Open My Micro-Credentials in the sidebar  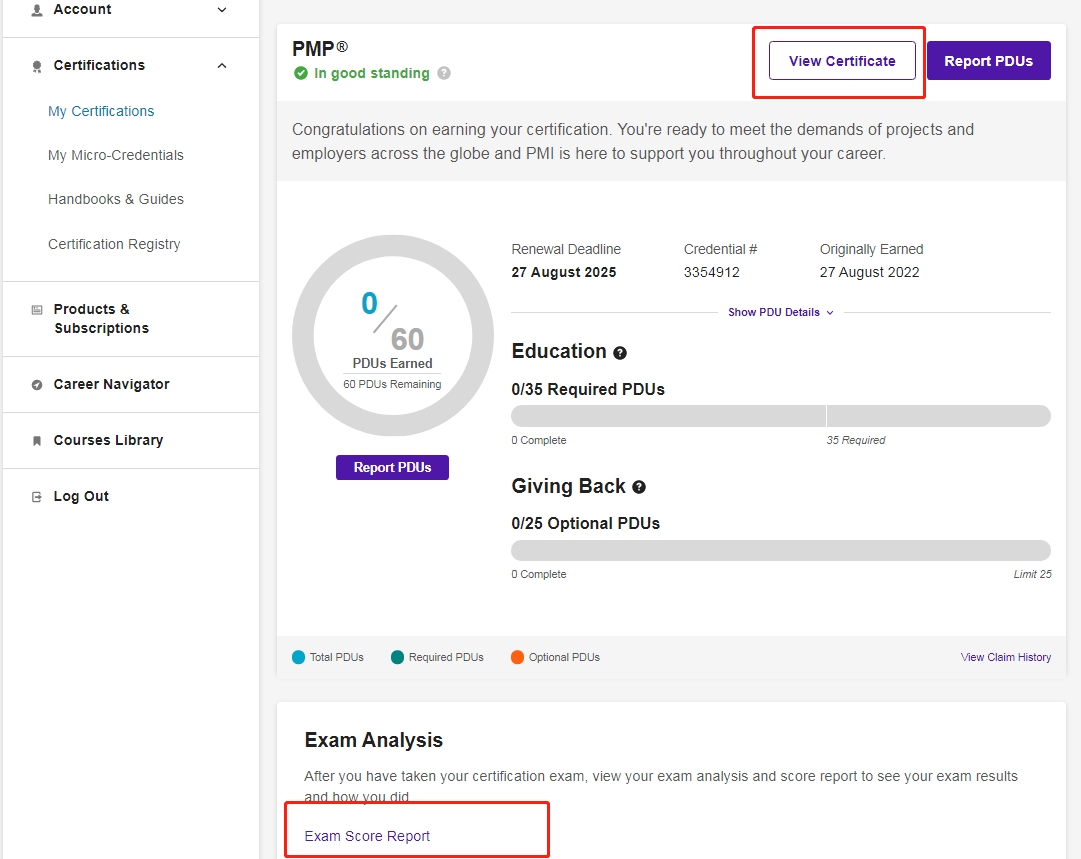click(116, 155)
